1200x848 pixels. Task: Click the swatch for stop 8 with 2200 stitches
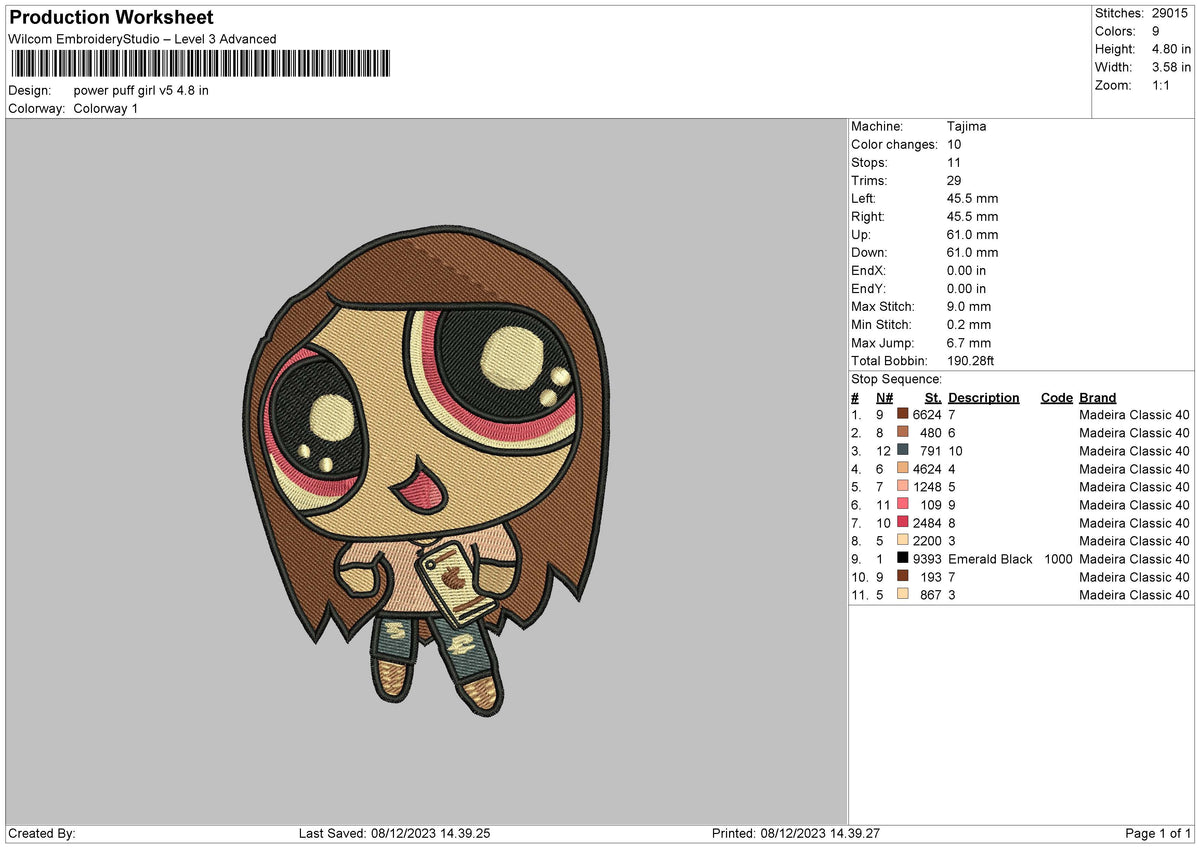point(902,540)
